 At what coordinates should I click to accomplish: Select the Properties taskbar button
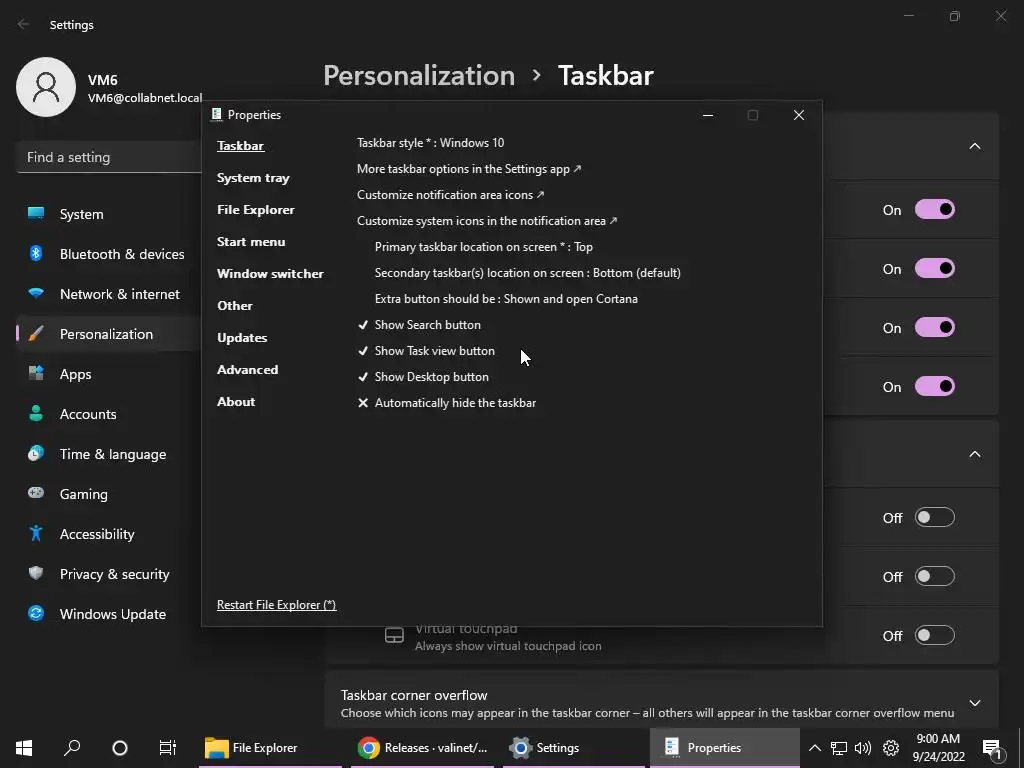pos(725,748)
